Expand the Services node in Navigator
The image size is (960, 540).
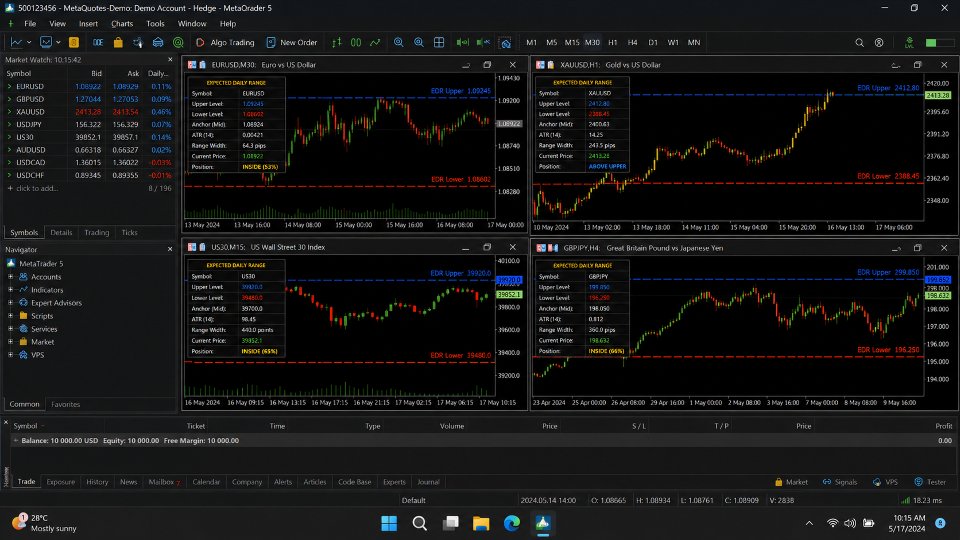point(10,329)
